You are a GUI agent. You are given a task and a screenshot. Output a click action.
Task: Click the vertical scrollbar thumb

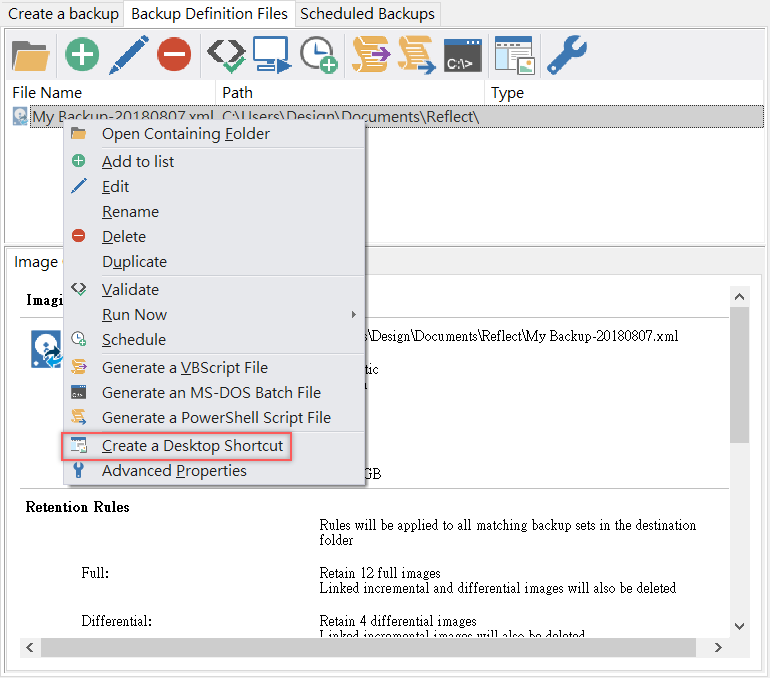pyautogui.click(x=740, y=375)
